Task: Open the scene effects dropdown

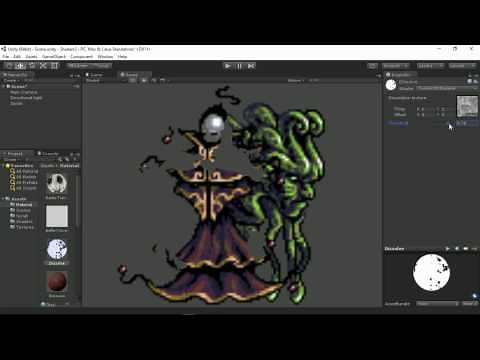Action: [164, 81]
